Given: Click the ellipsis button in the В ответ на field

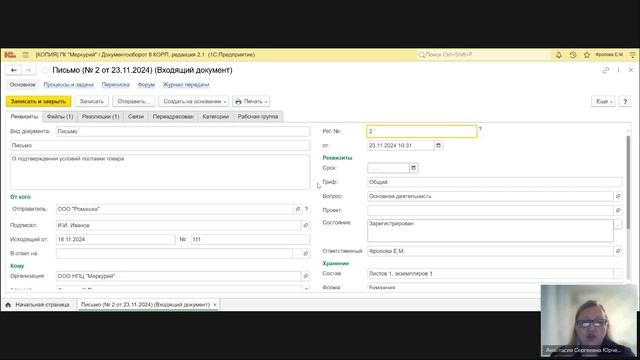Looking at the screenshot, I should pyautogui.click(x=297, y=253).
